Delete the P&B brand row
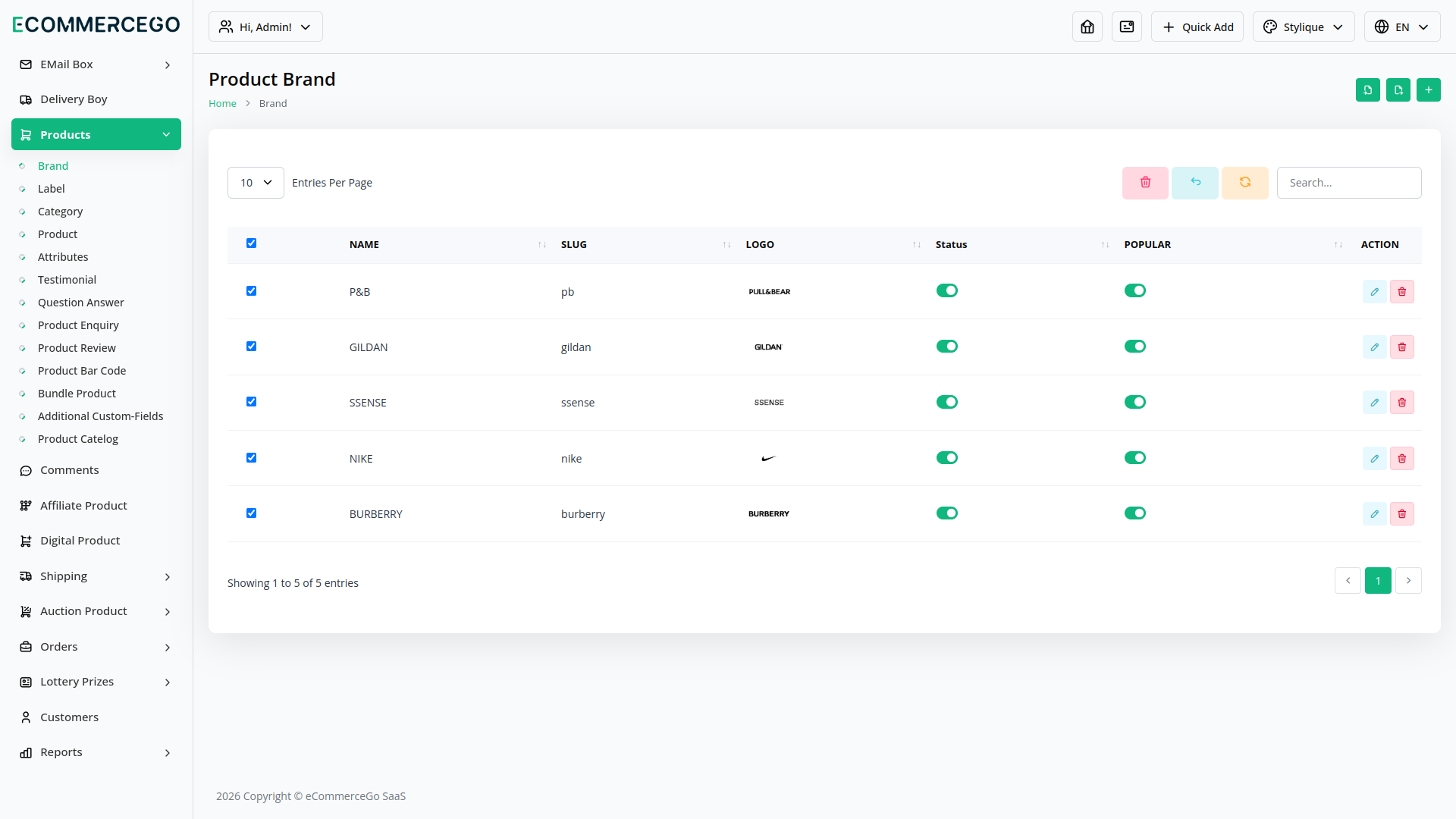Screen dimensions: 1456x819 [1402, 292]
